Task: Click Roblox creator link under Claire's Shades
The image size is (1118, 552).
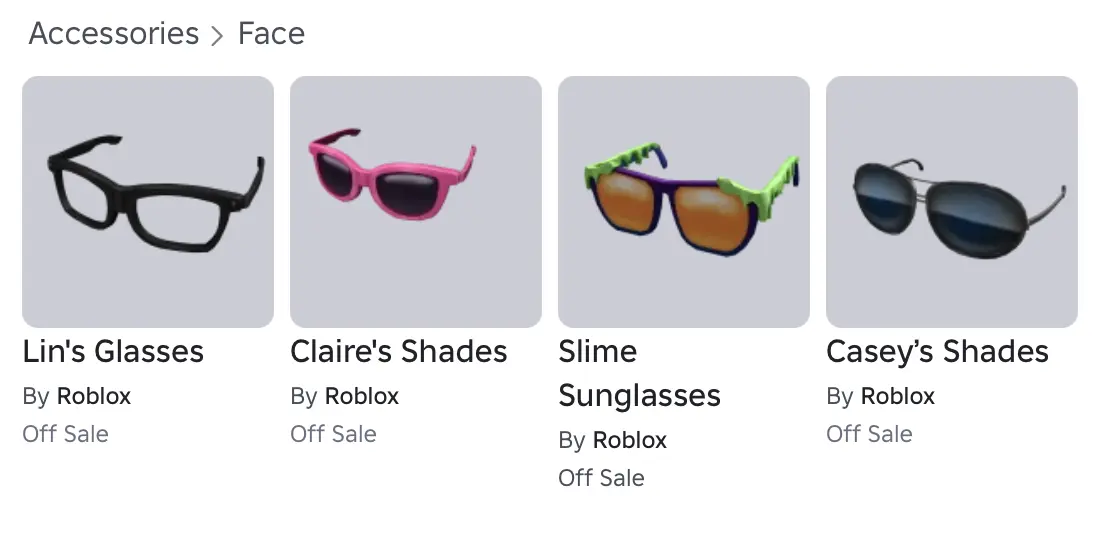Action: coord(362,396)
